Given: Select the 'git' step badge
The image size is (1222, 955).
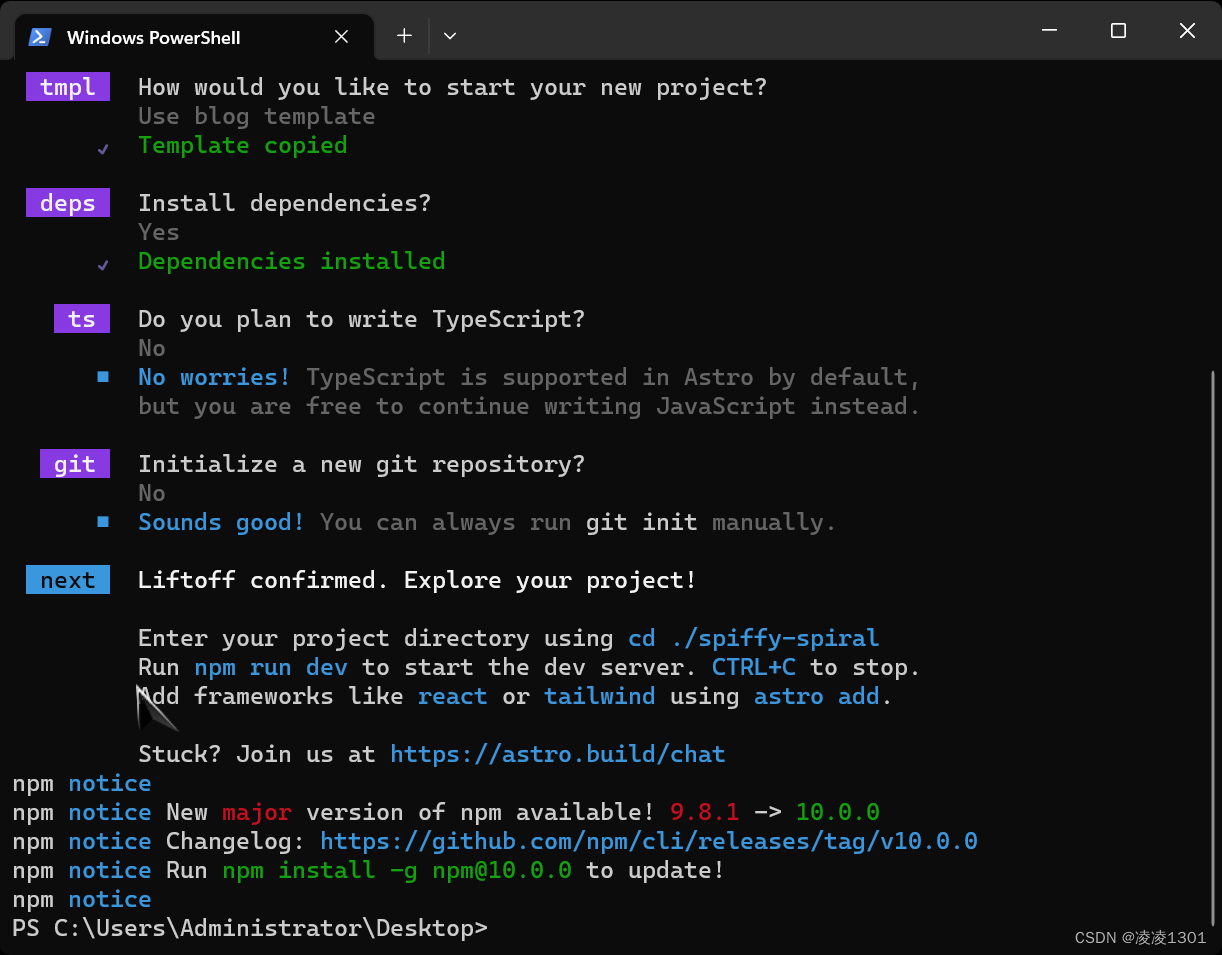Looking at the screenshot, I should (74, 463).
